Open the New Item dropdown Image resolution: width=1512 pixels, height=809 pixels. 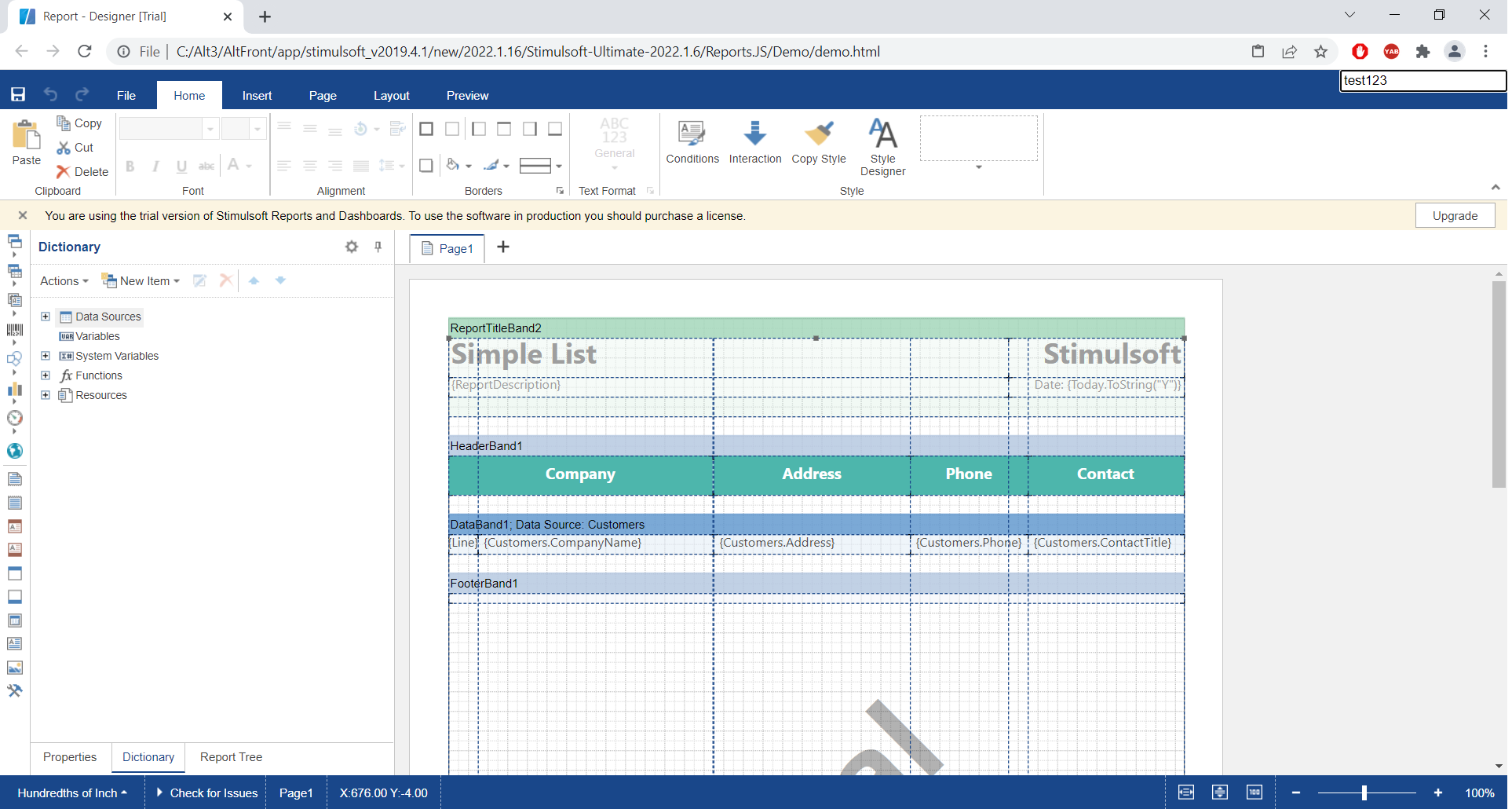(141, 280)
